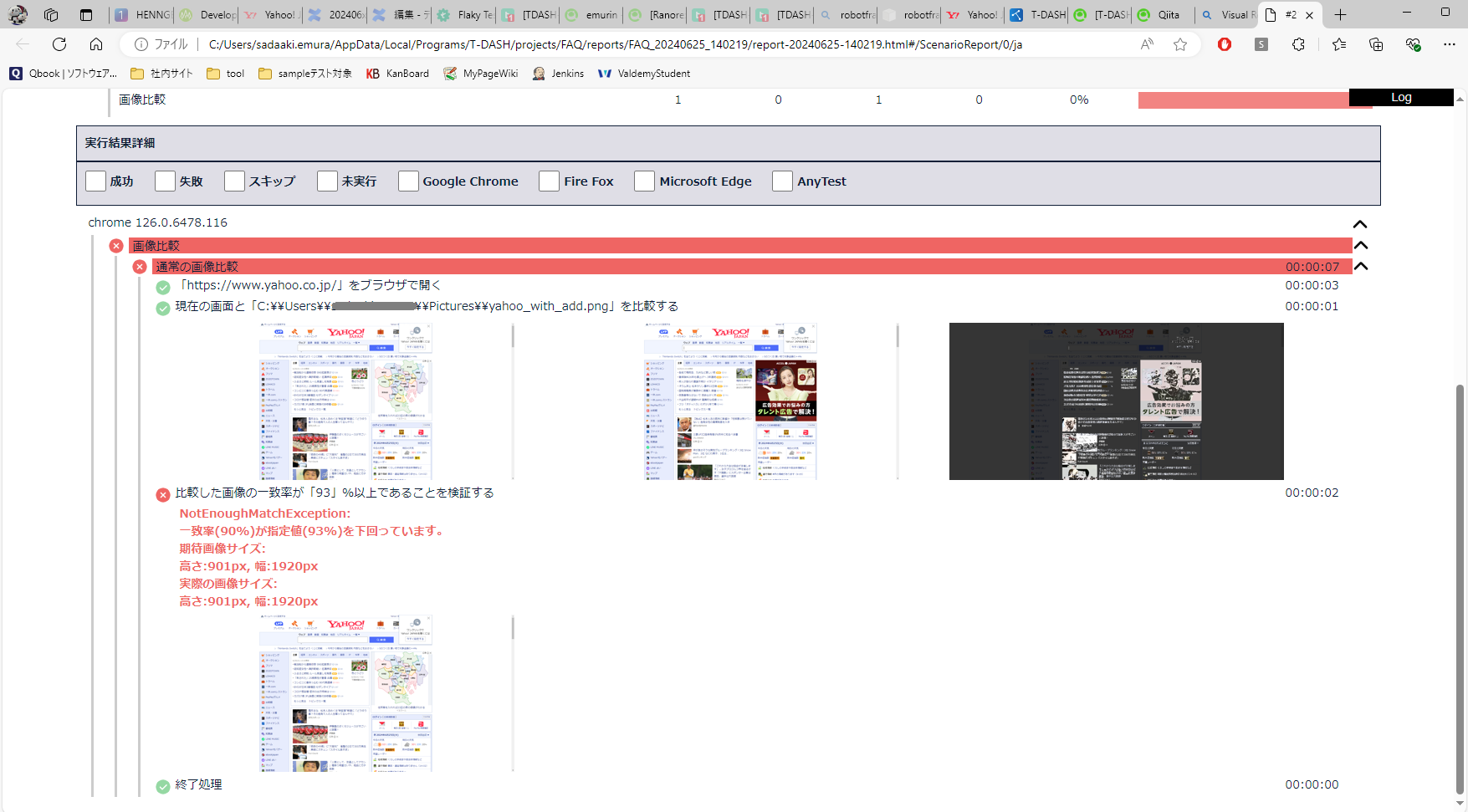Switch to the Flaky Te tab
The image size is (1468, 812).
[464, 15]
